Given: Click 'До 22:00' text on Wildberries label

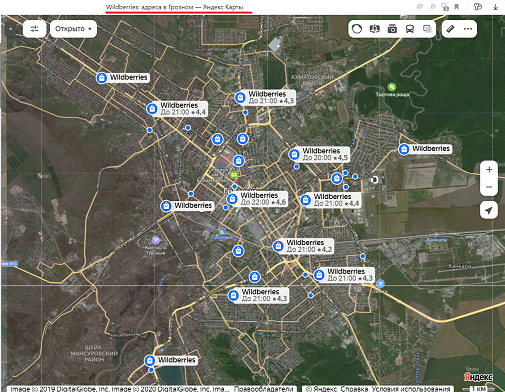Looking at the screenshot, I should pyautogui.click(x=255, y=202).
